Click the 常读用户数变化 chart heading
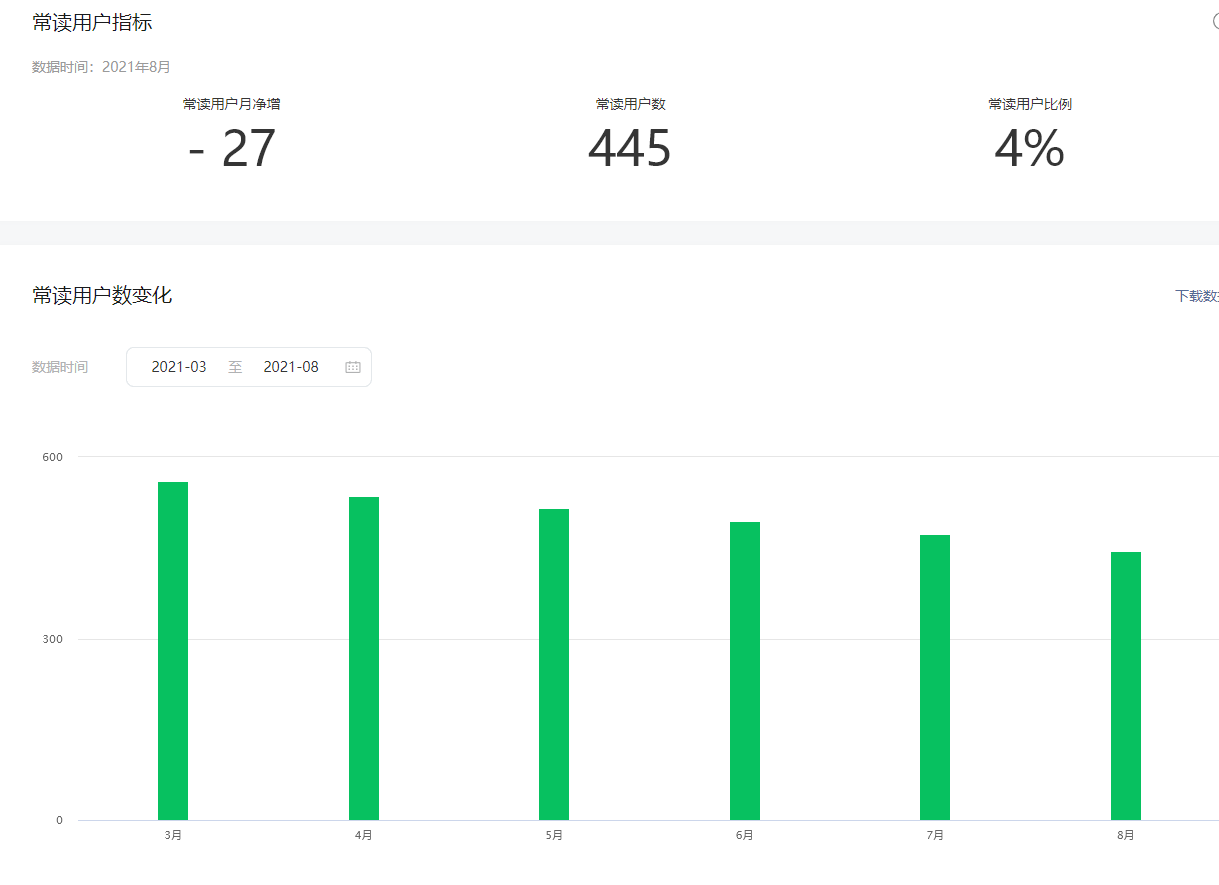1219x885 pixels. 102,295
